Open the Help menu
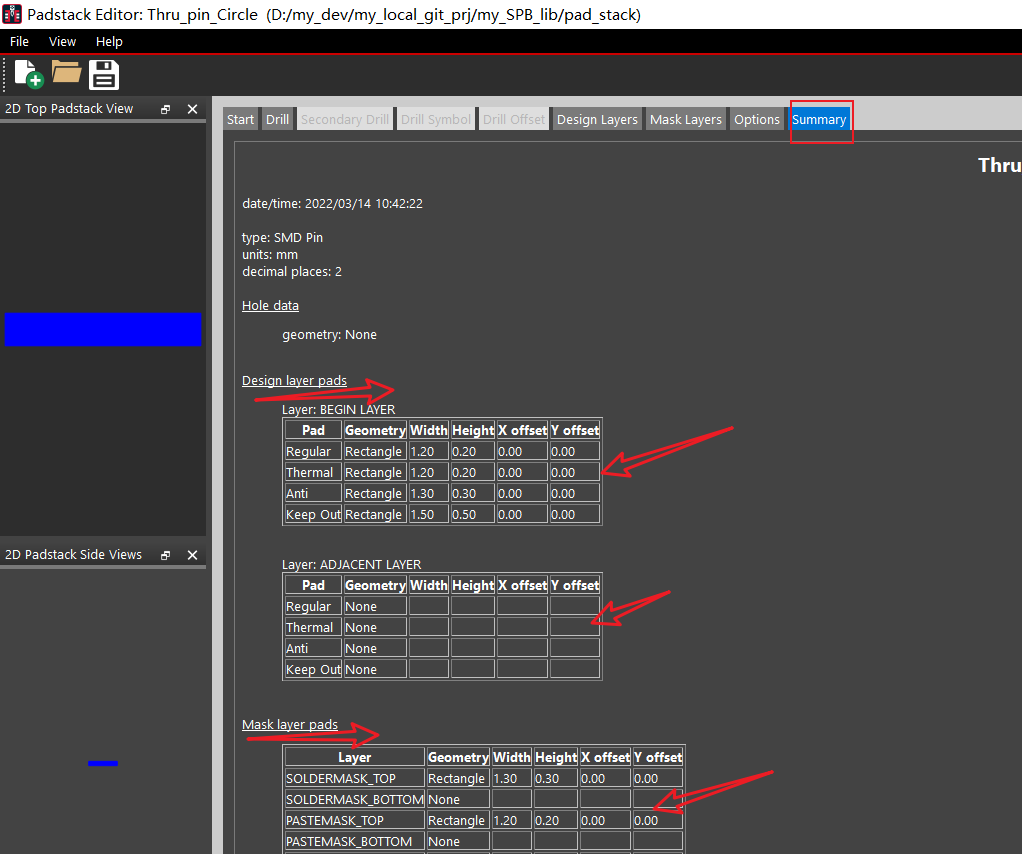1022x854 pixels. pos(109,41)
